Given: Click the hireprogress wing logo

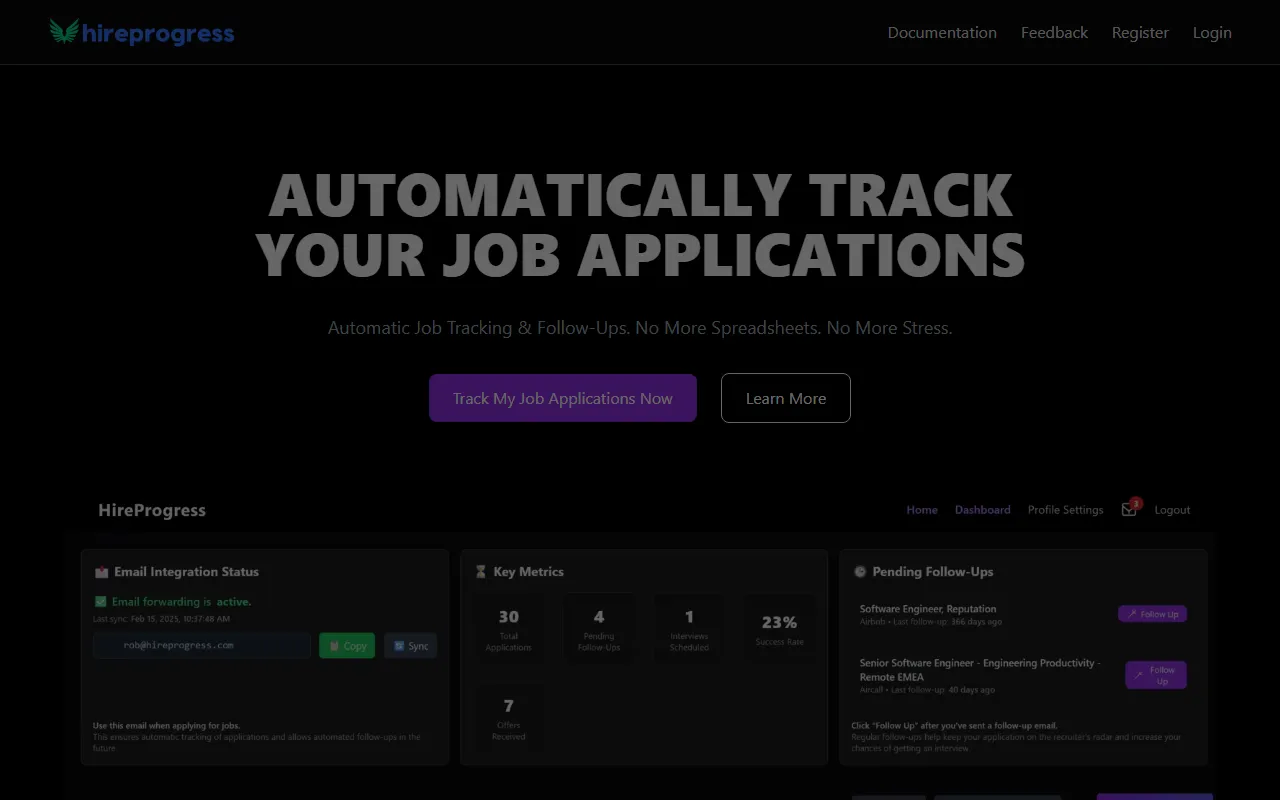Looking at the screenshot, I should (64, 32).
